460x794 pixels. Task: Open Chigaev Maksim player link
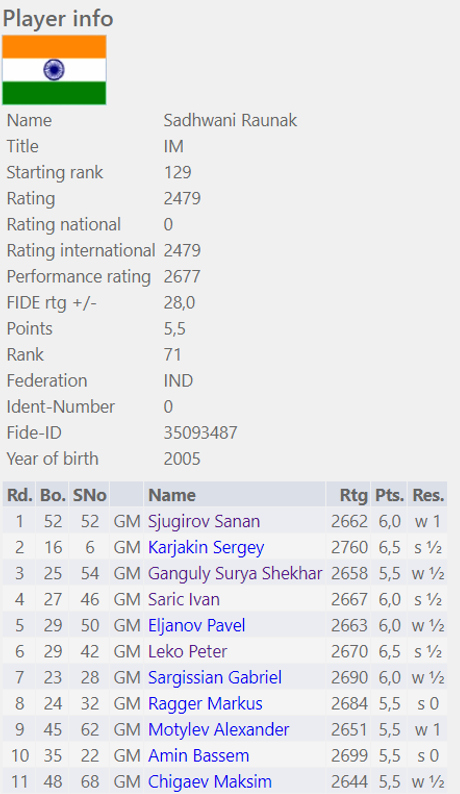[210, 782]
